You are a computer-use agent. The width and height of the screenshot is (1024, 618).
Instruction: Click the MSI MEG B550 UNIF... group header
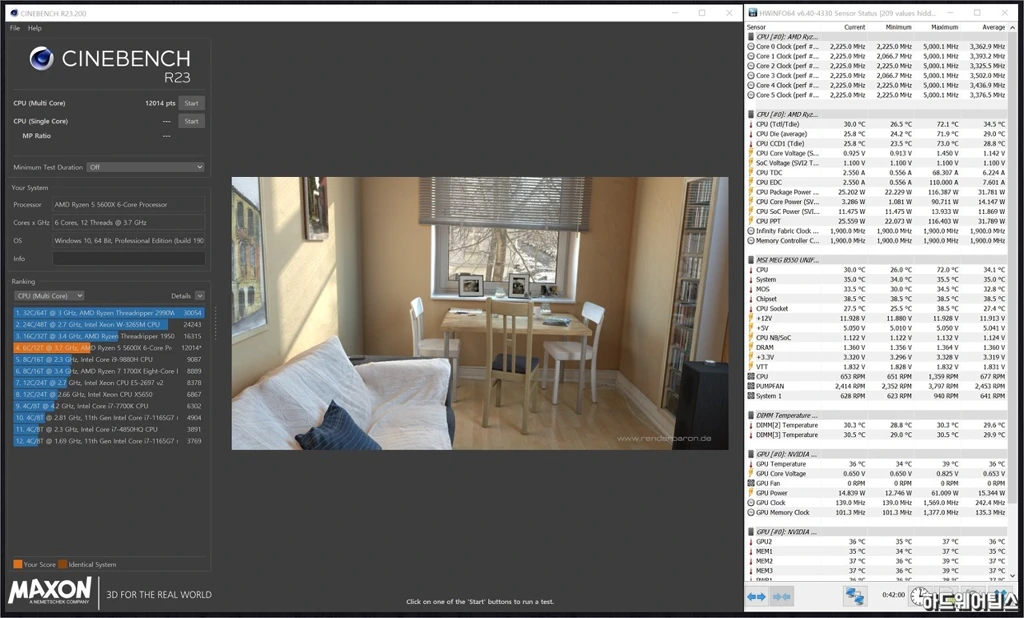point(877,260)
